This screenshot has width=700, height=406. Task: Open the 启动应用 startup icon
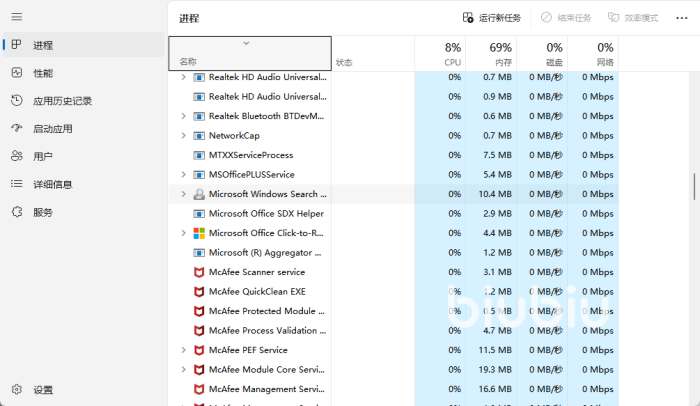17,129
